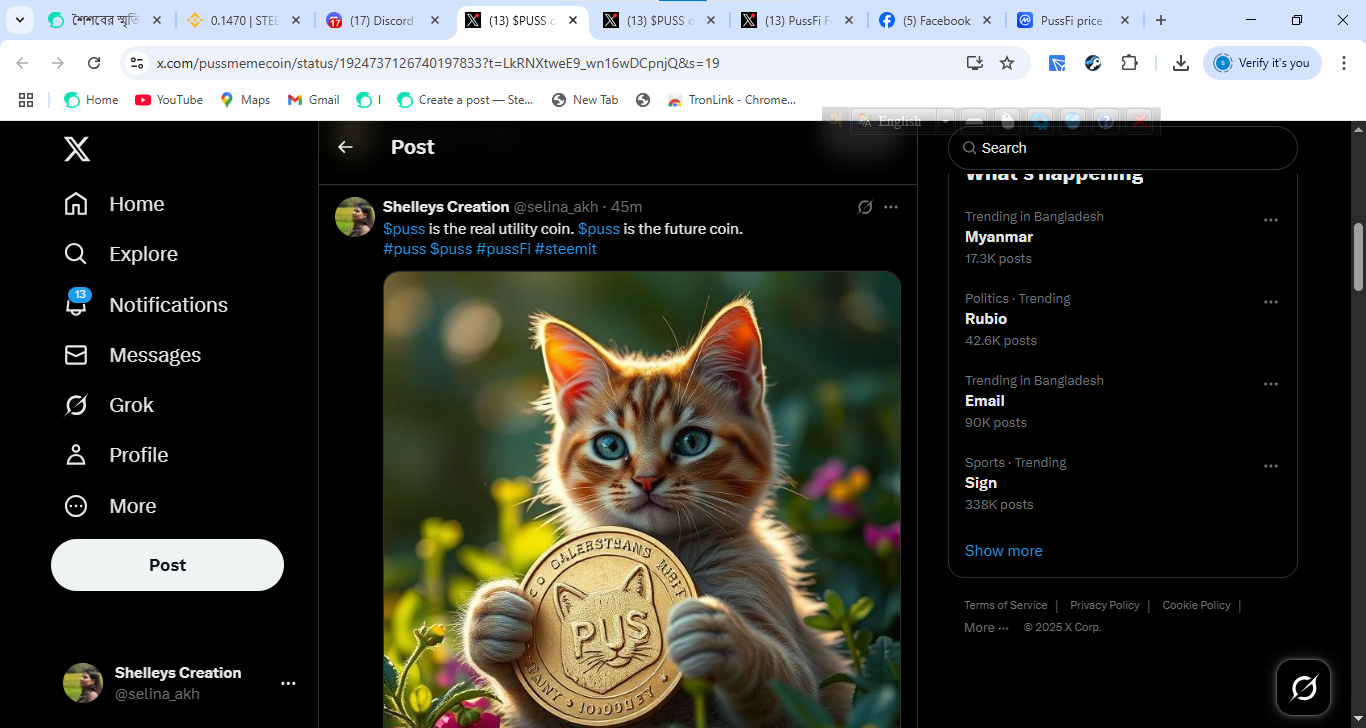The height and width of the screenshot is (728, 1366).
Task: Open the Cookie Policy link
Action: [x=1196, y=605]
